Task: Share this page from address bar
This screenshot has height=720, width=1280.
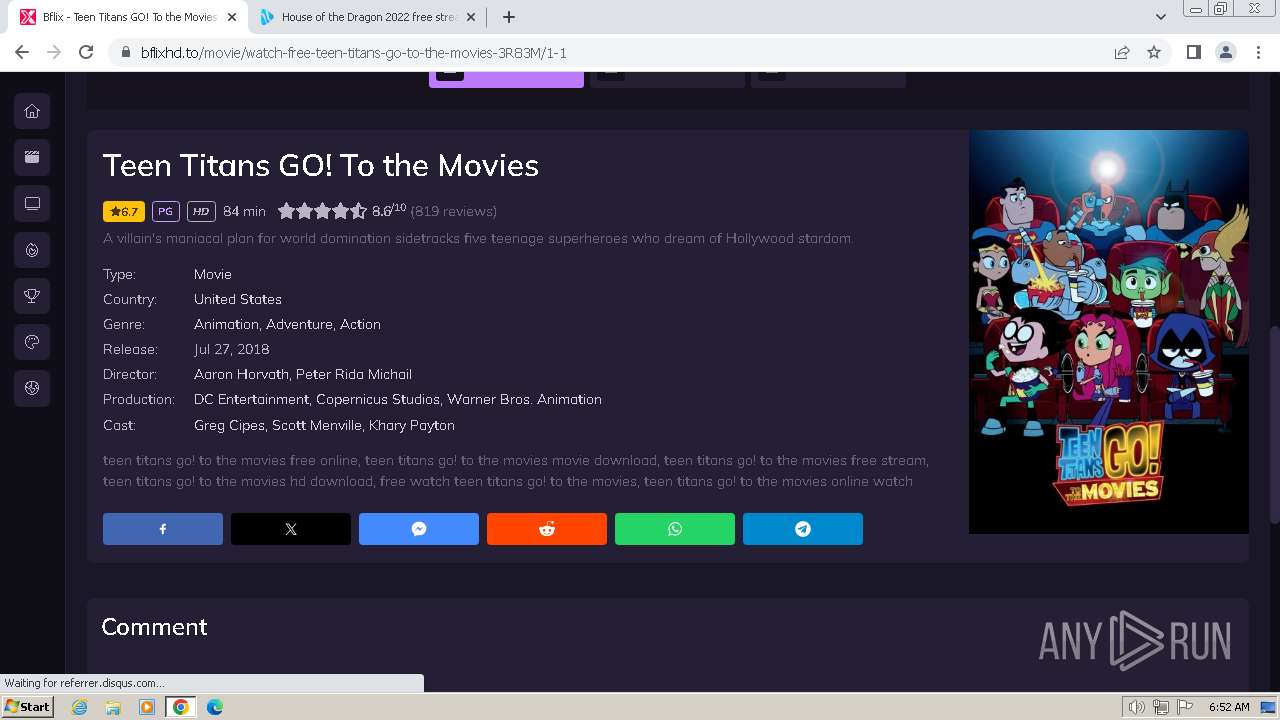Action: [1122, 53]
